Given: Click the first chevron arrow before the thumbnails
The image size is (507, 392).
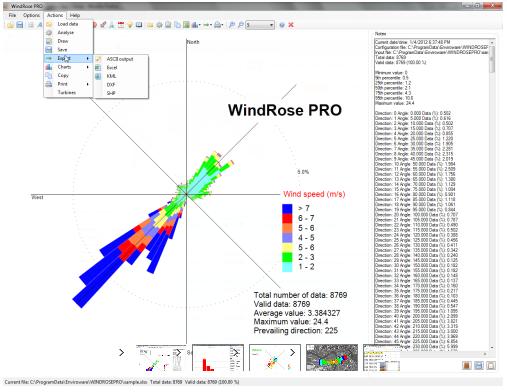Looking at the screenshot, I should click(x=122, y=352).
